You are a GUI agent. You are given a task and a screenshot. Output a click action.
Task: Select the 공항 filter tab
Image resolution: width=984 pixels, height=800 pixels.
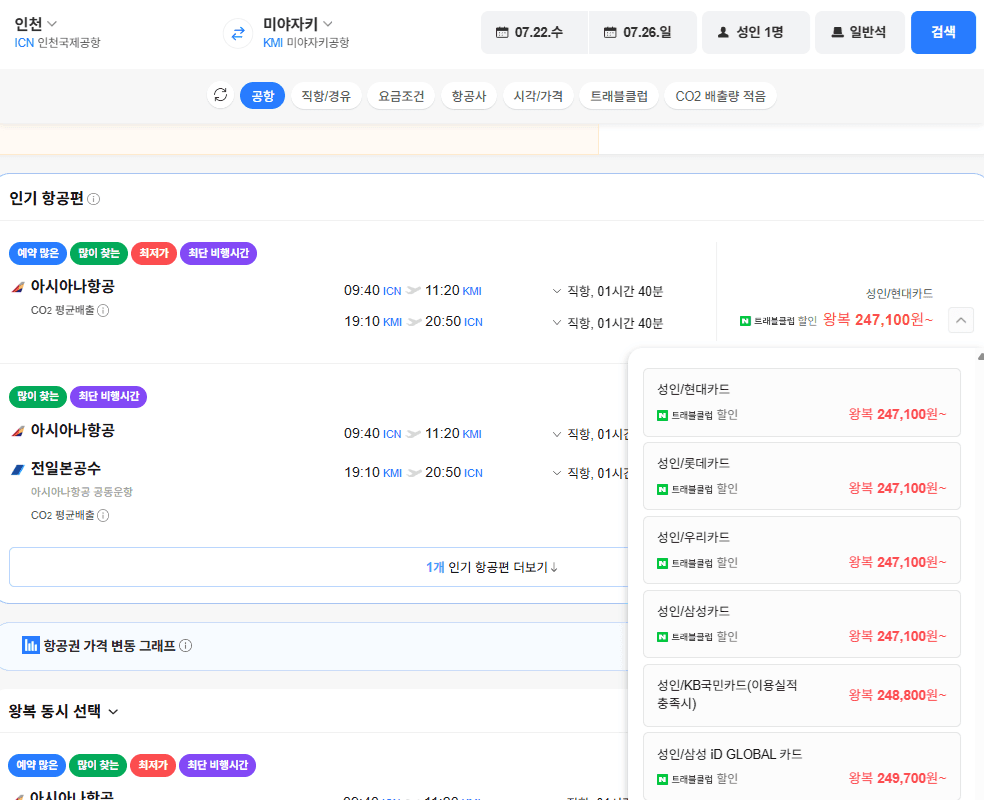[262, 96]
